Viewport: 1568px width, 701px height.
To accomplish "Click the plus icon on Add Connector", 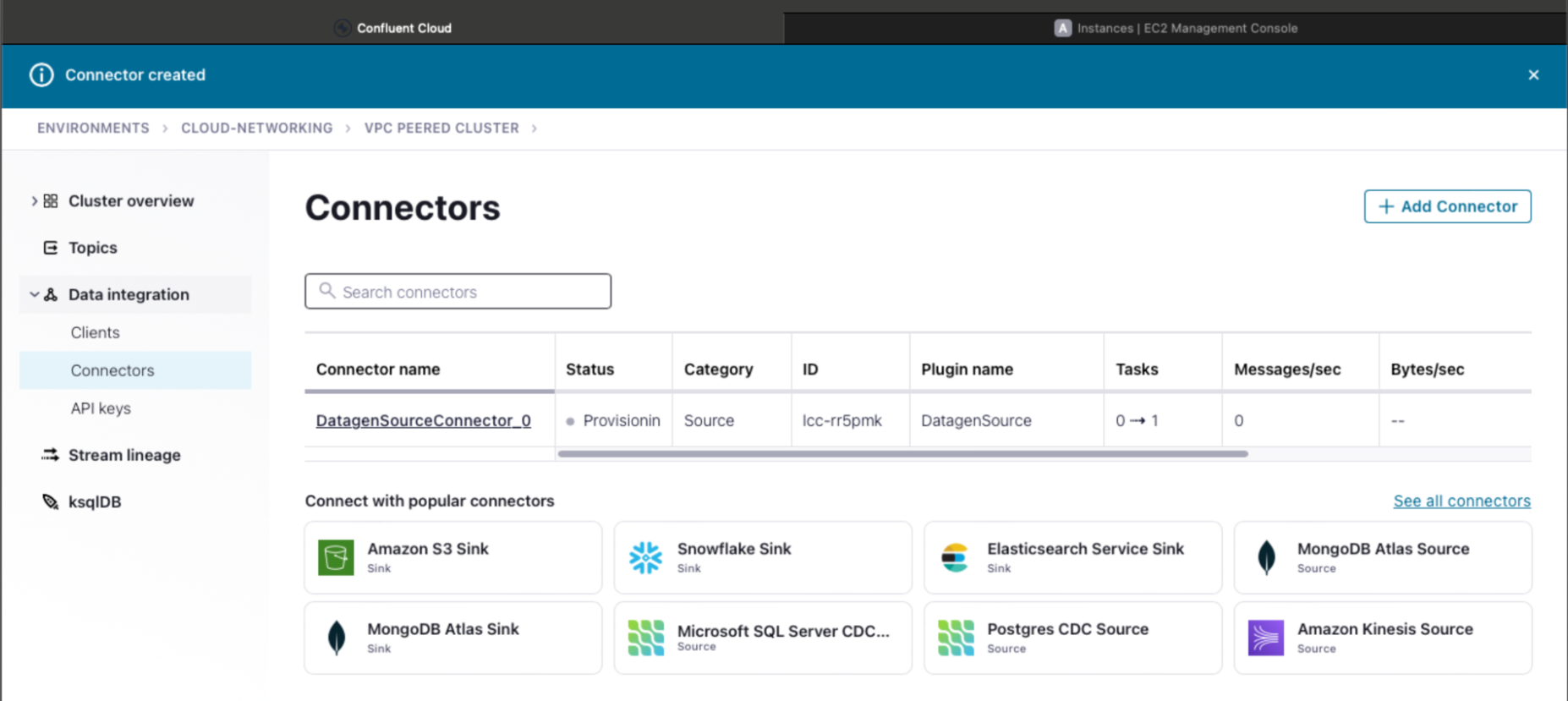I will point(1386,206).
